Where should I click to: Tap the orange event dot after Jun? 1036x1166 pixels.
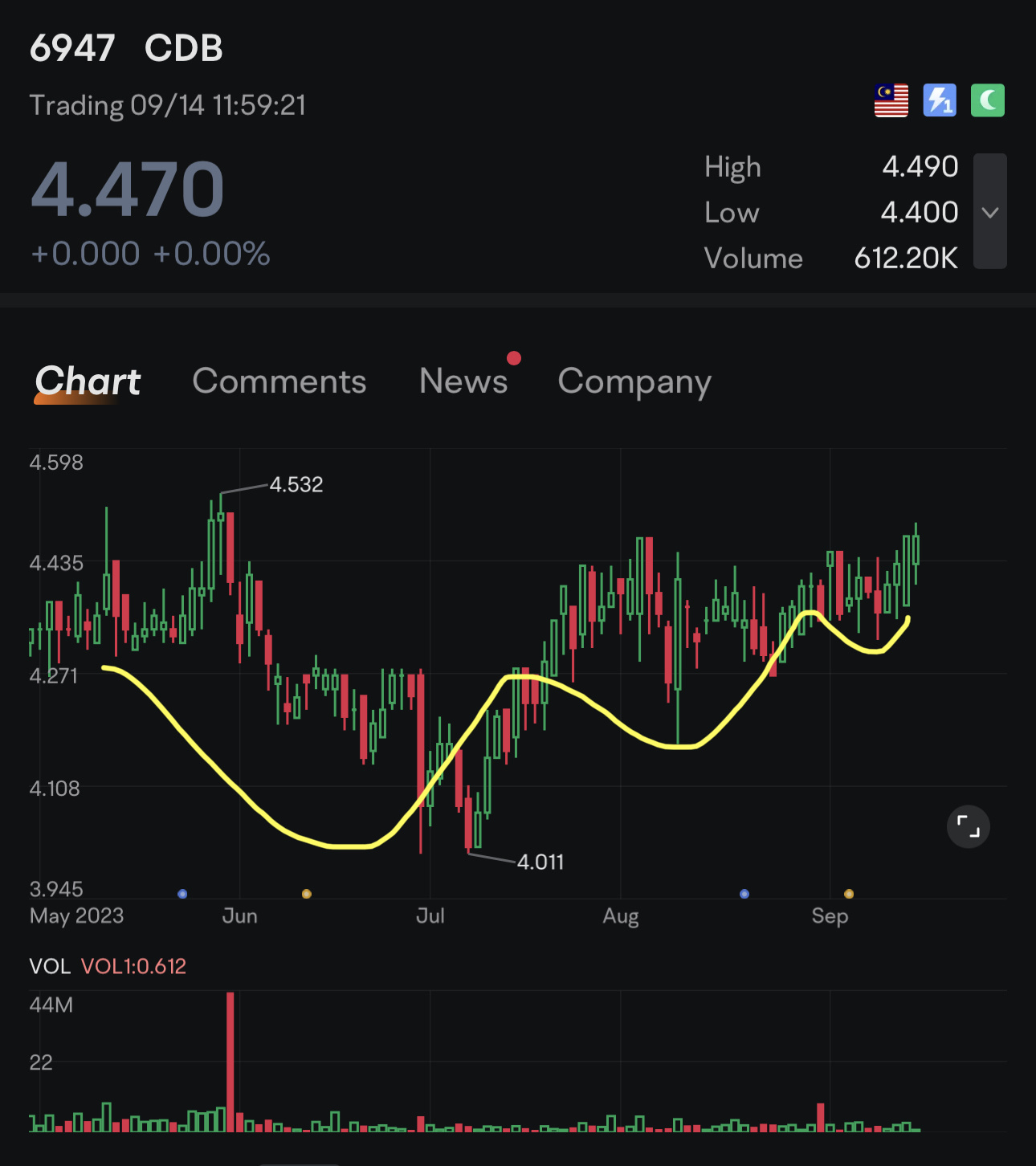click(306, 894)
